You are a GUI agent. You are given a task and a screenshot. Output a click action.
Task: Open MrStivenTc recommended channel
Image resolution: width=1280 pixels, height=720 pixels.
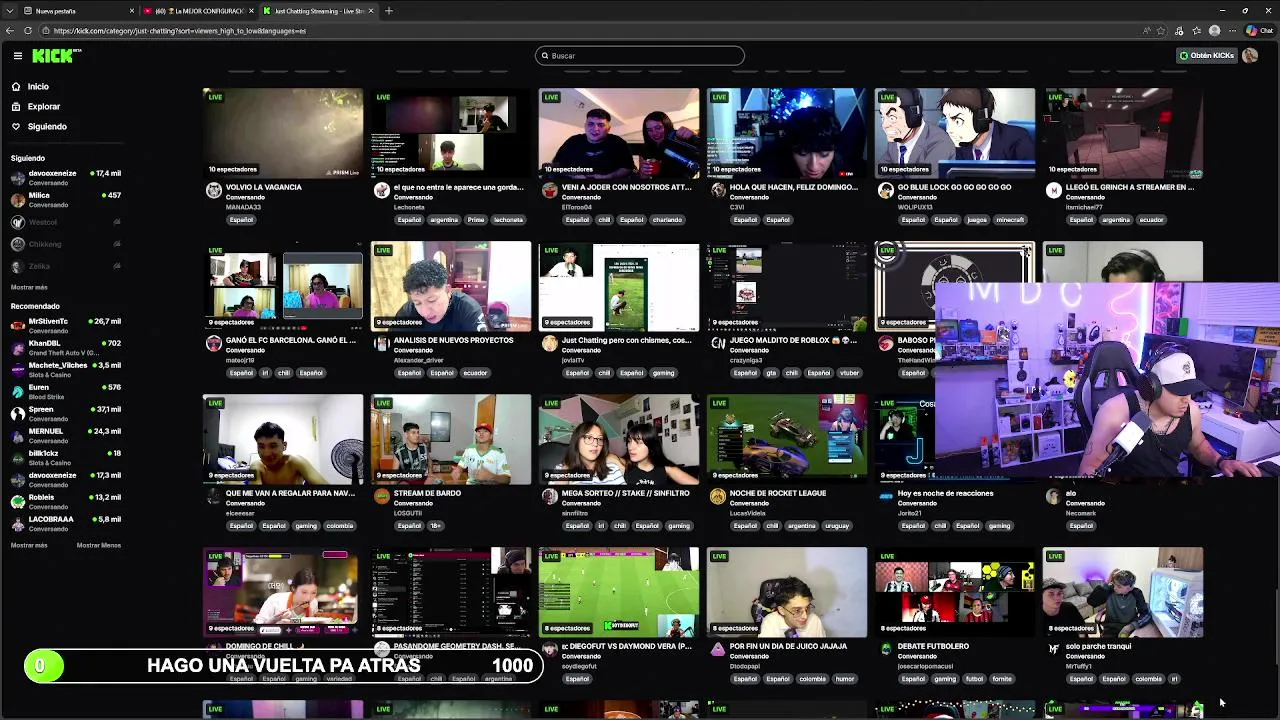click(65, 326)
